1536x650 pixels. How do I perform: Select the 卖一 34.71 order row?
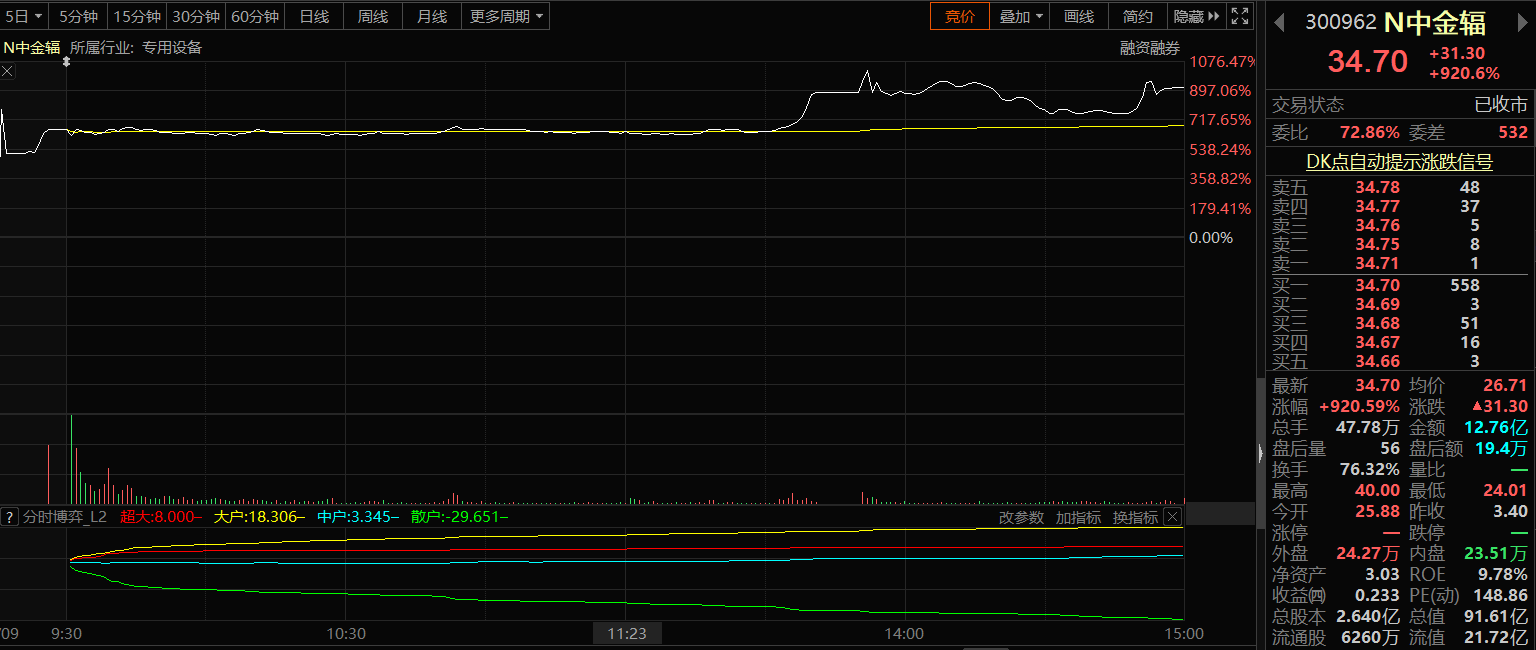coord(1399,264)
